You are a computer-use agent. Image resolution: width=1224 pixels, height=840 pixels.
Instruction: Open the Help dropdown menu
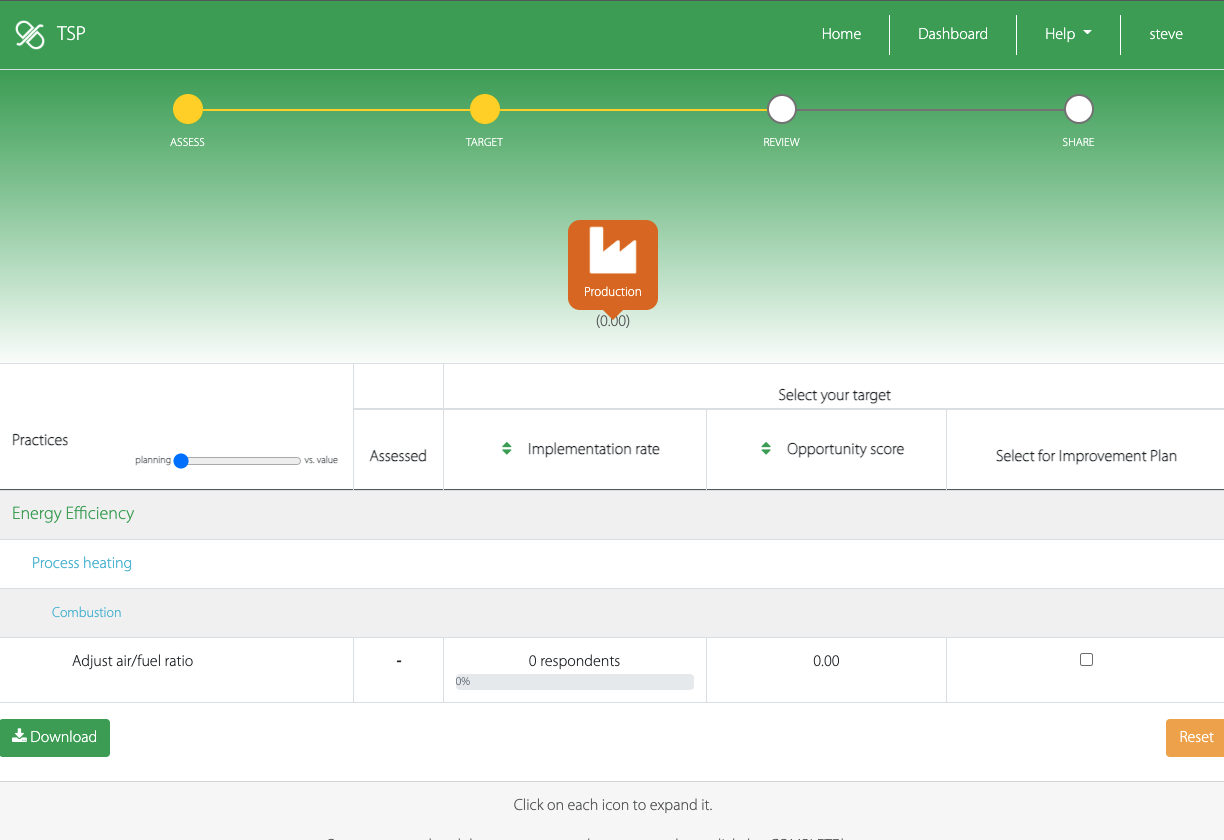(1067, 34)
